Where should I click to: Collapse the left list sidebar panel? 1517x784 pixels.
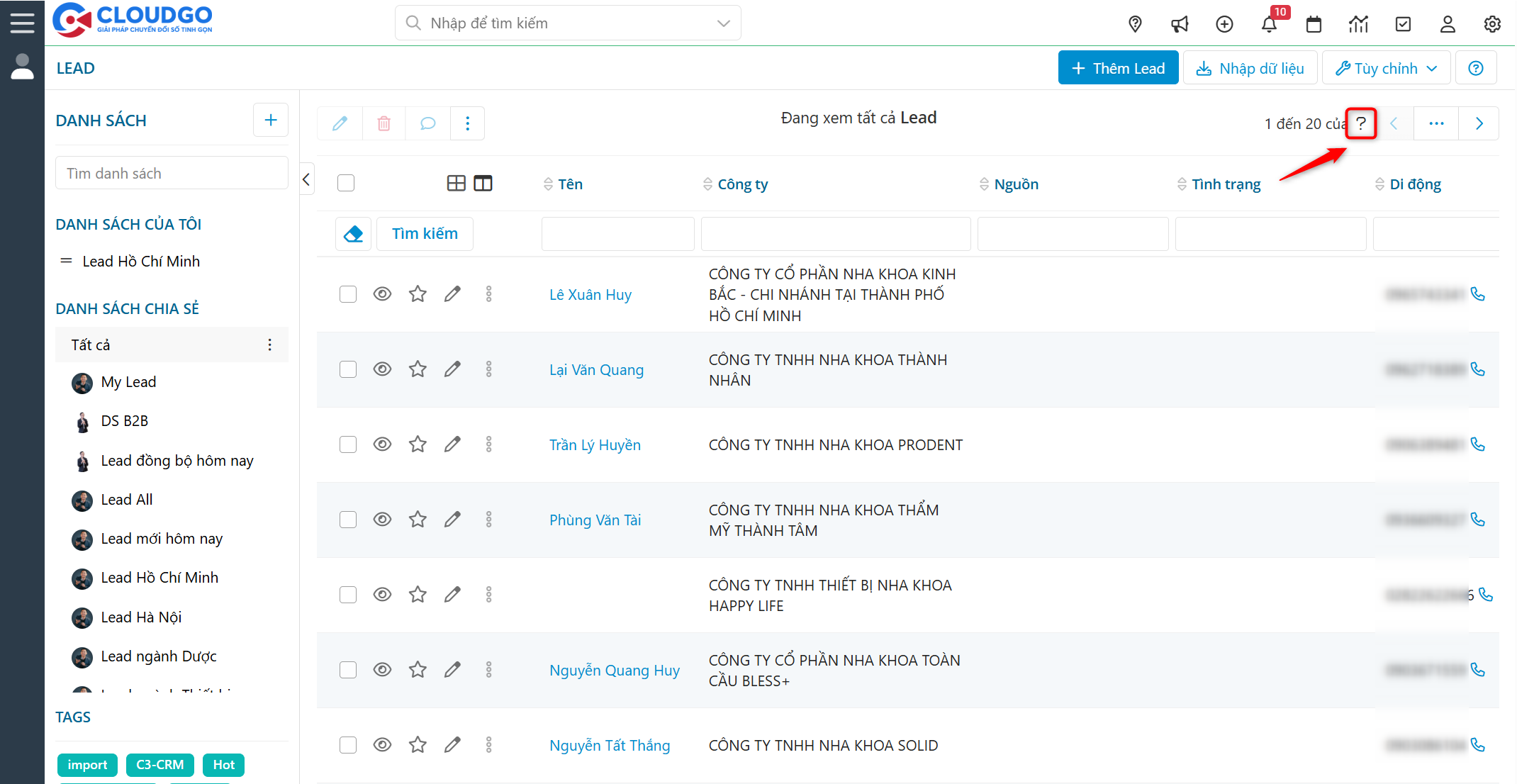(x=306, y=179)
